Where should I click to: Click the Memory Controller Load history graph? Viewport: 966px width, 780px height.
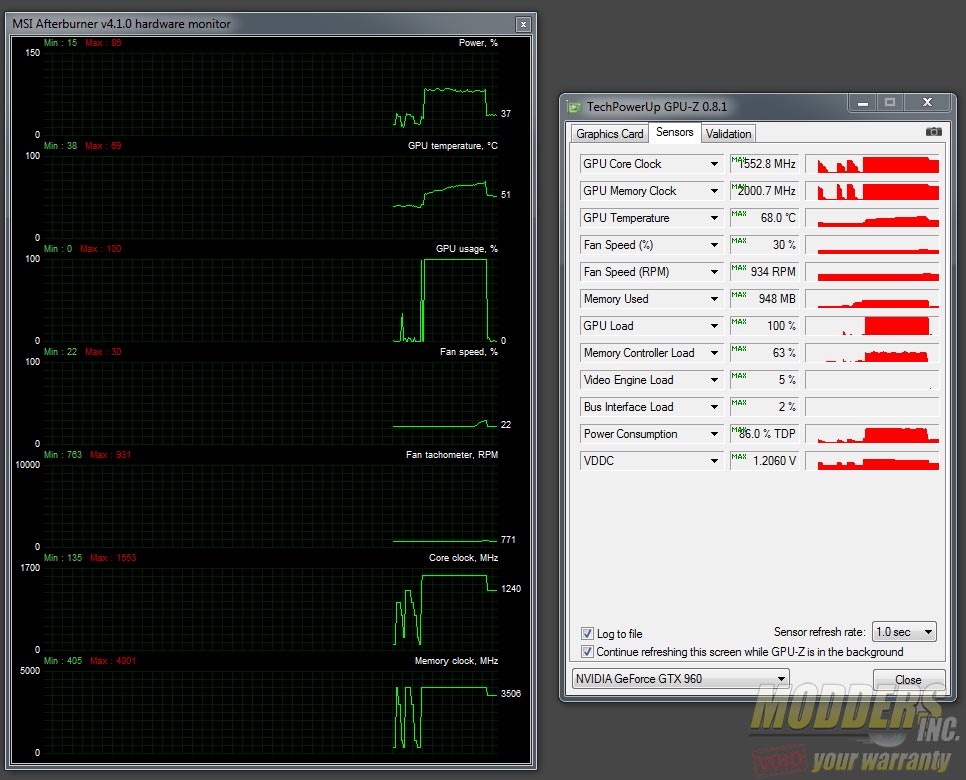pyautogui.click(x=872, y=353)
